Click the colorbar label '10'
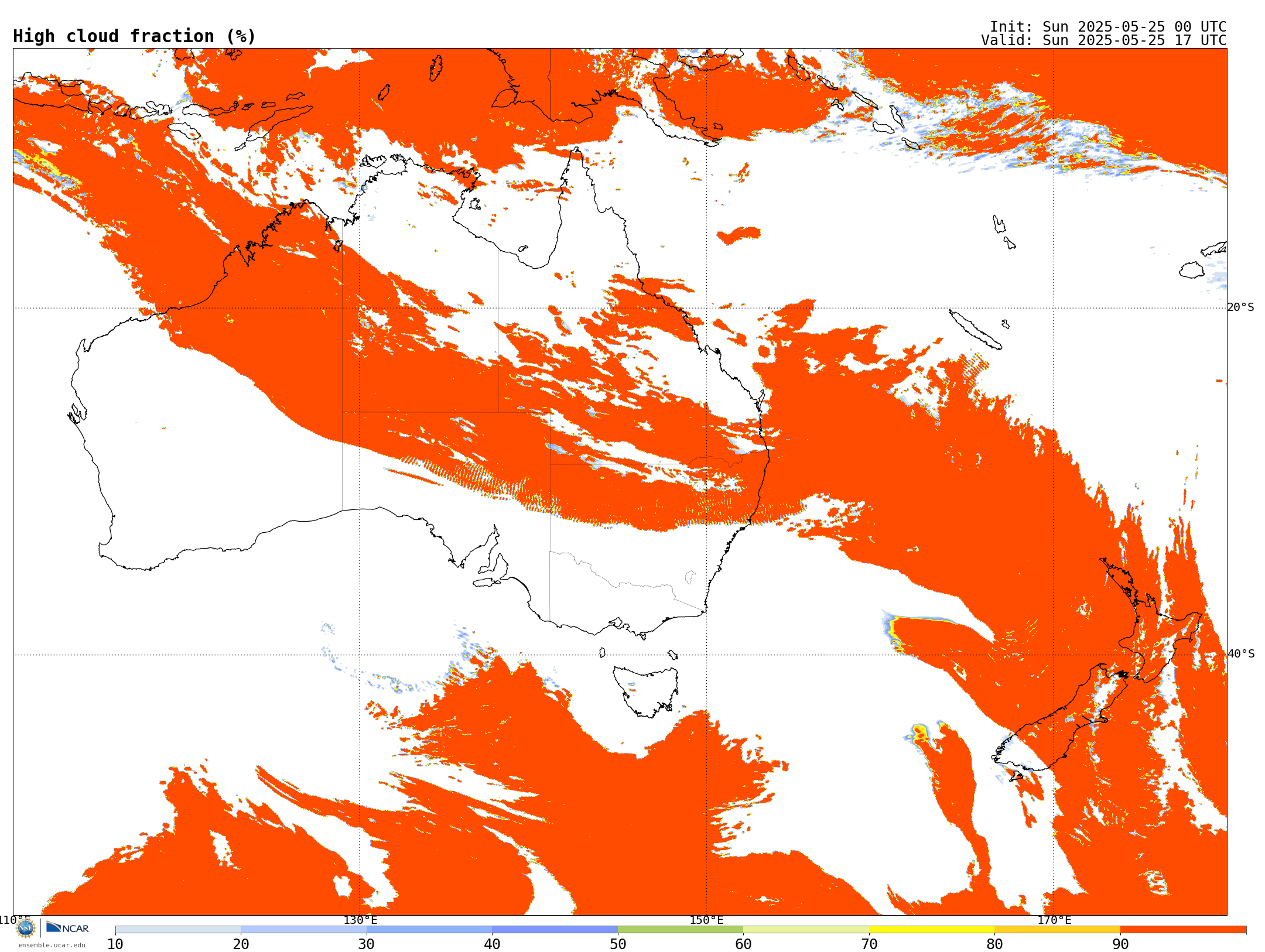1265x952 pixels. pos(115,944)
